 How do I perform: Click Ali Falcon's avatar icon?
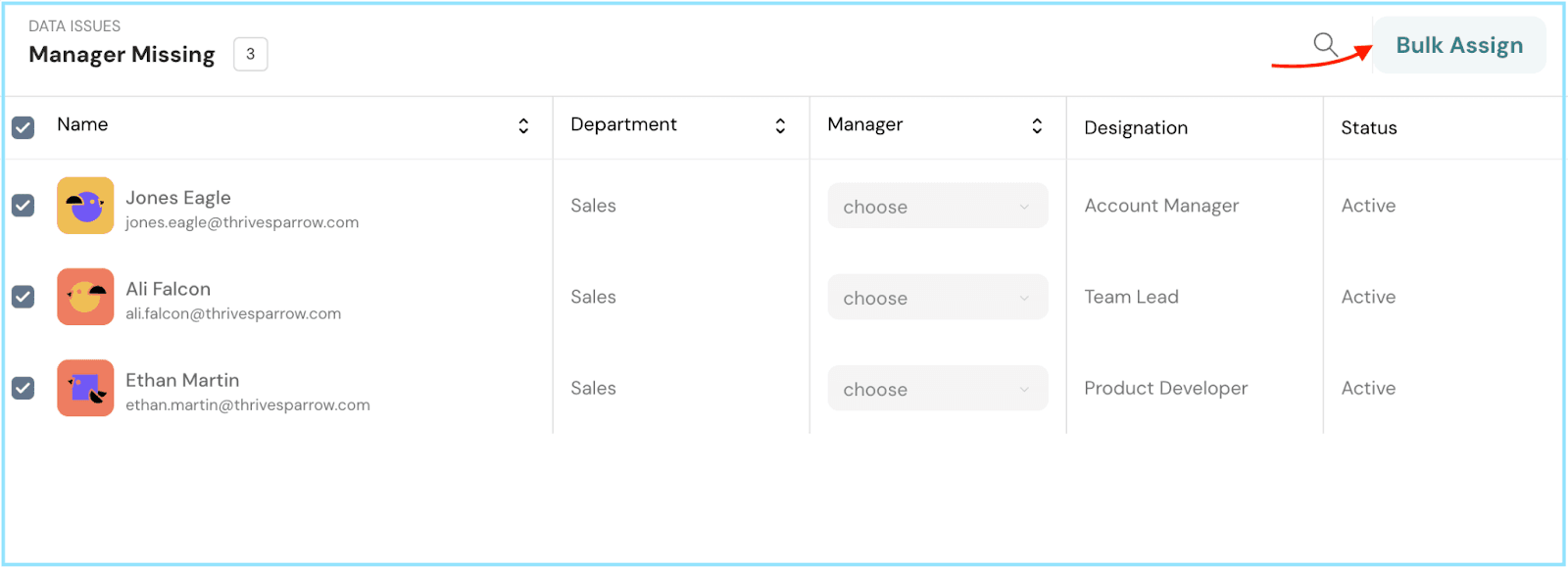click(x=85, y=297)
